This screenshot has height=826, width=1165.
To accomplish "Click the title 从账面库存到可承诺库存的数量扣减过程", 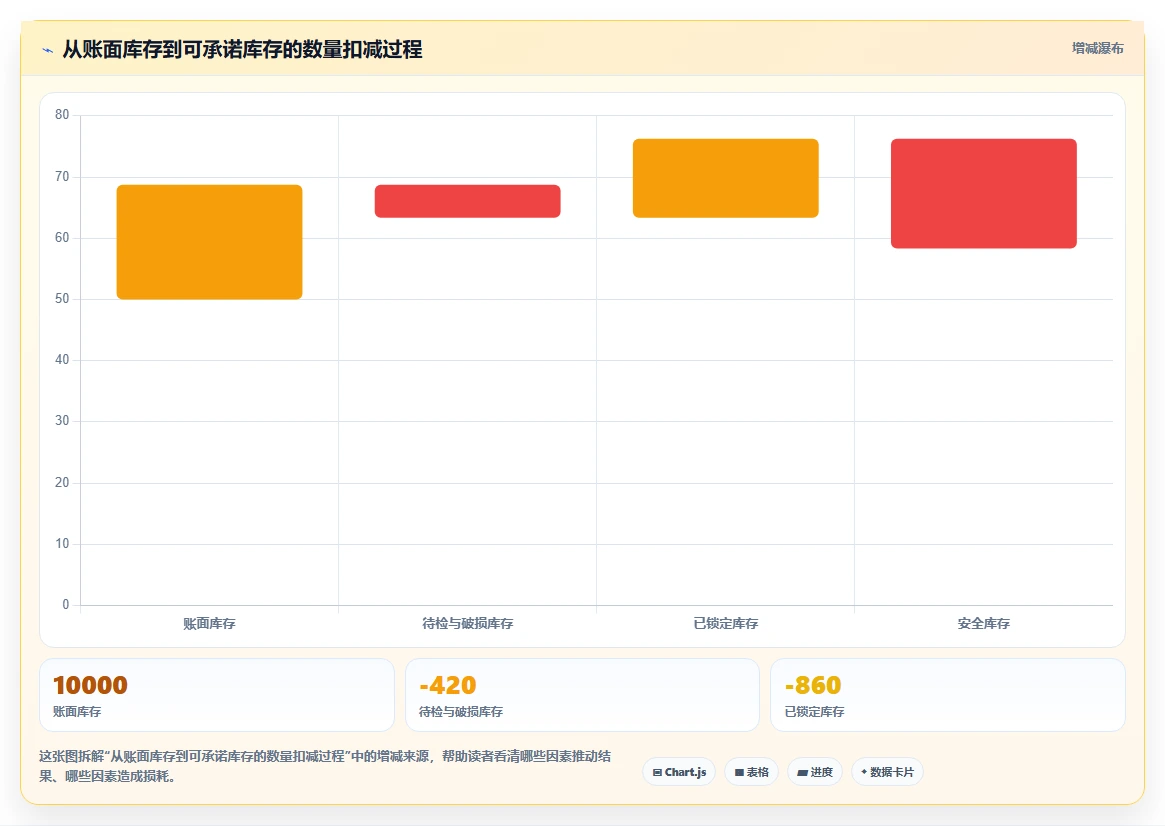I will click(x=242, y=50).
